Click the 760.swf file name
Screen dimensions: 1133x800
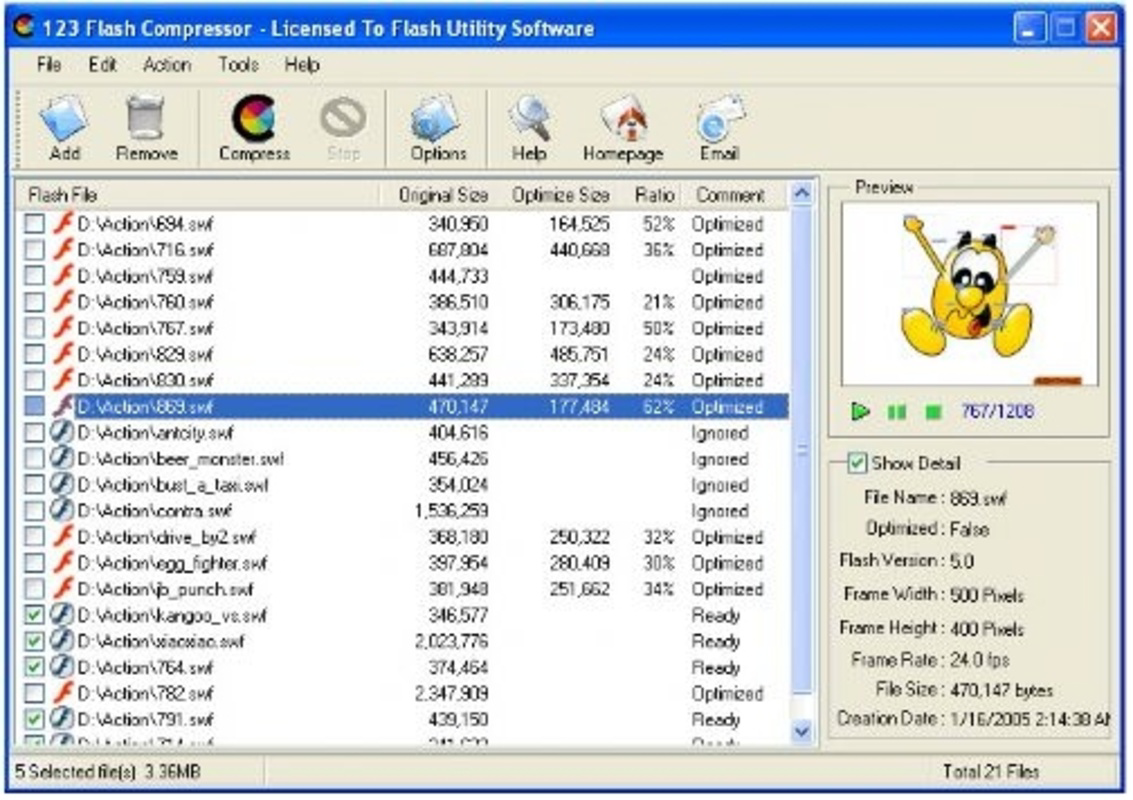click(145, 301)
